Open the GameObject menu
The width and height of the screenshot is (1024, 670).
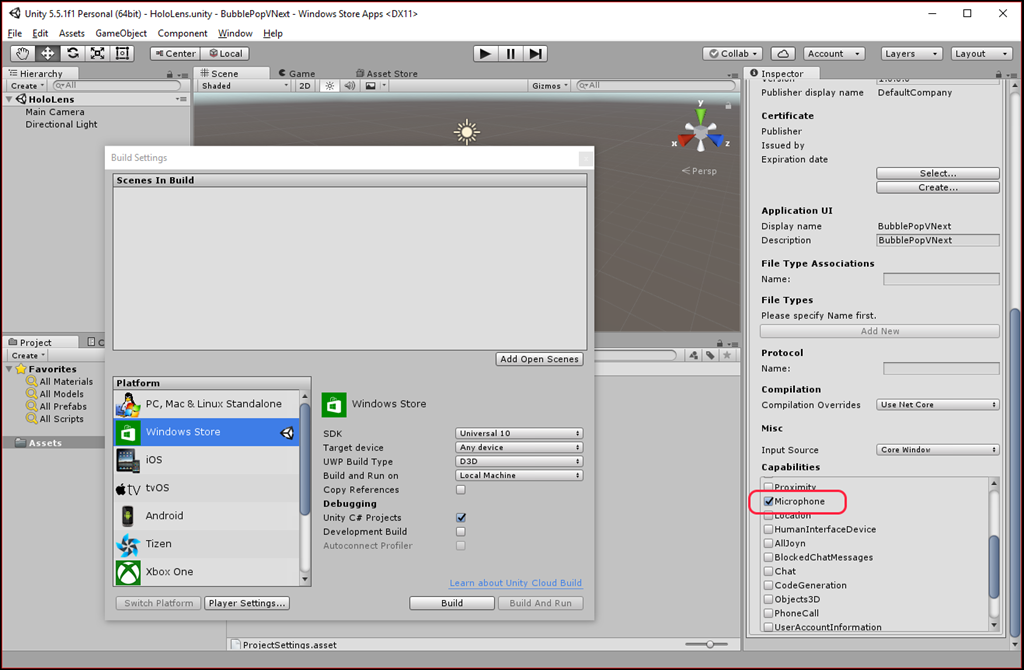[x=121, y=33]
